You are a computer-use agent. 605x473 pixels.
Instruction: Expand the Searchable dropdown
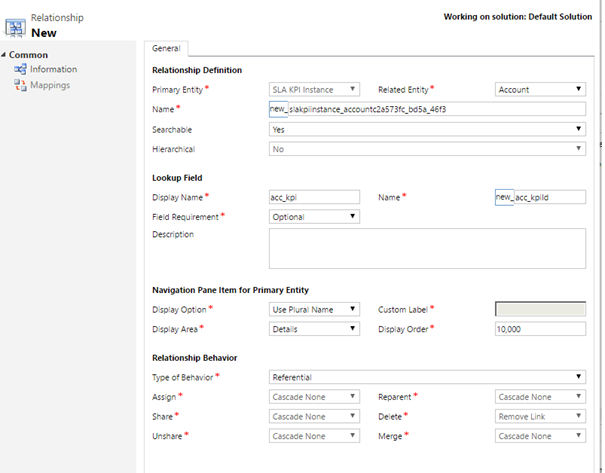click(x=427, y=129)
